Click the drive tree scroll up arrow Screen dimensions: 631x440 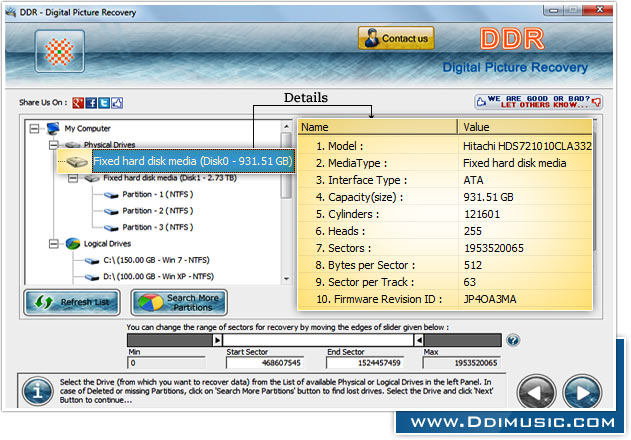[286, 126]
